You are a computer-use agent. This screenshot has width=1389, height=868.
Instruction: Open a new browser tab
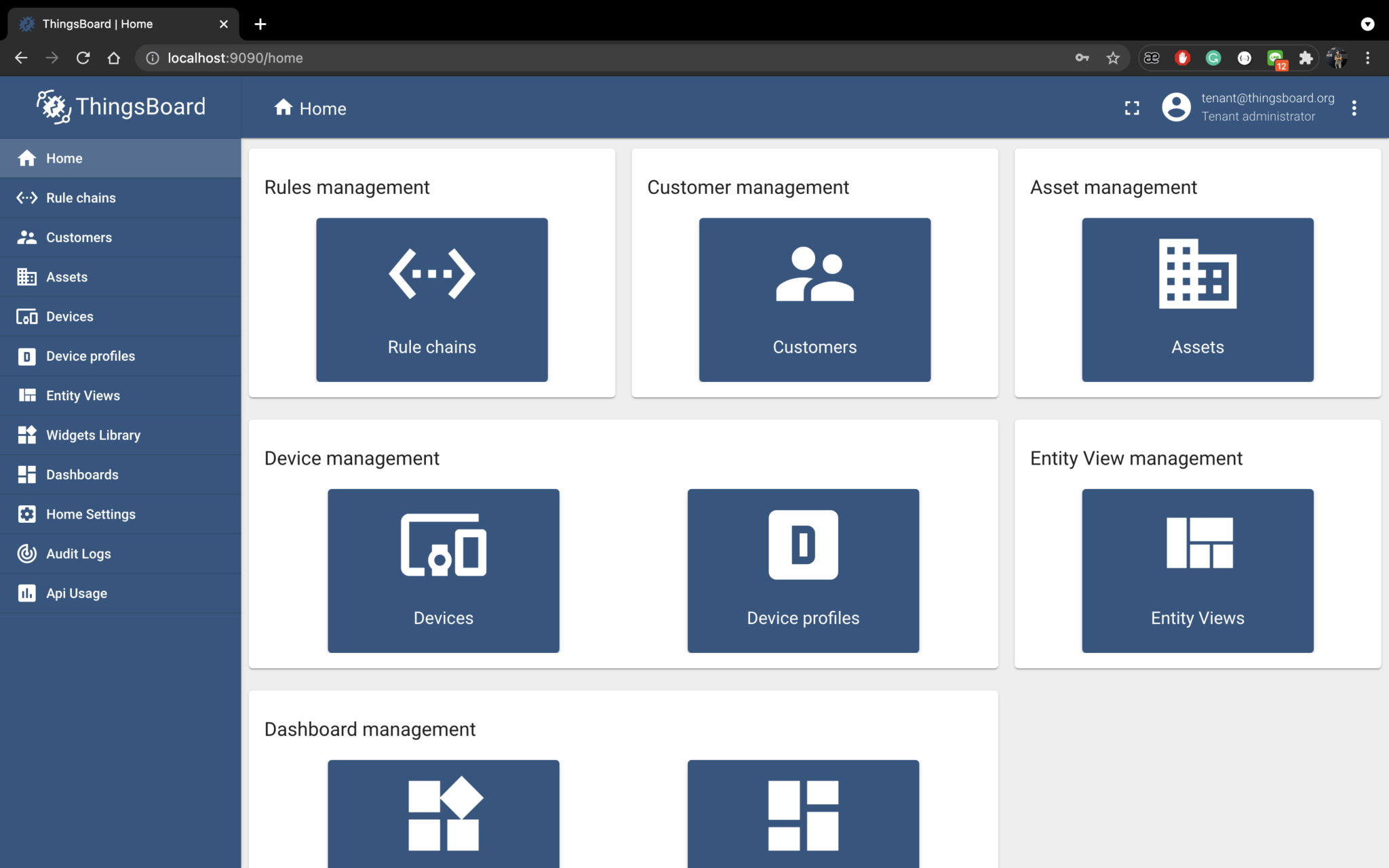click(260, 24)
